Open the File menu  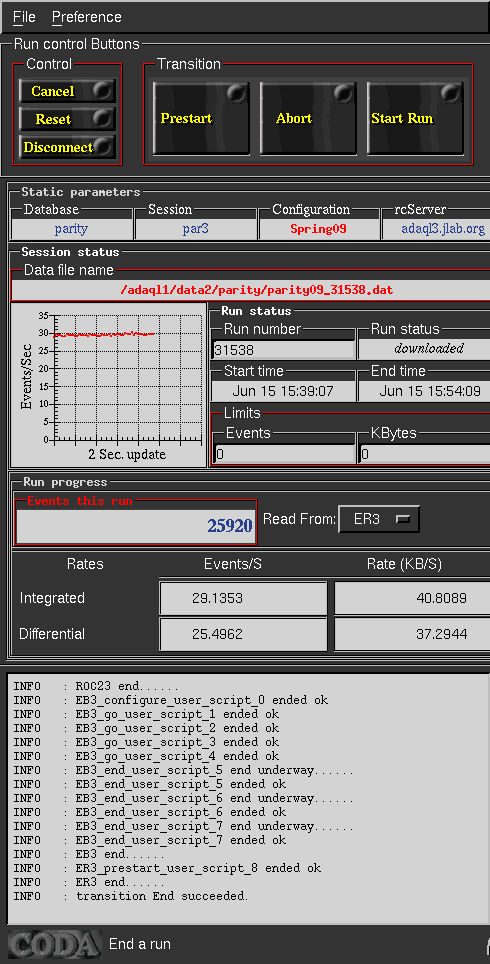(24, 17)
